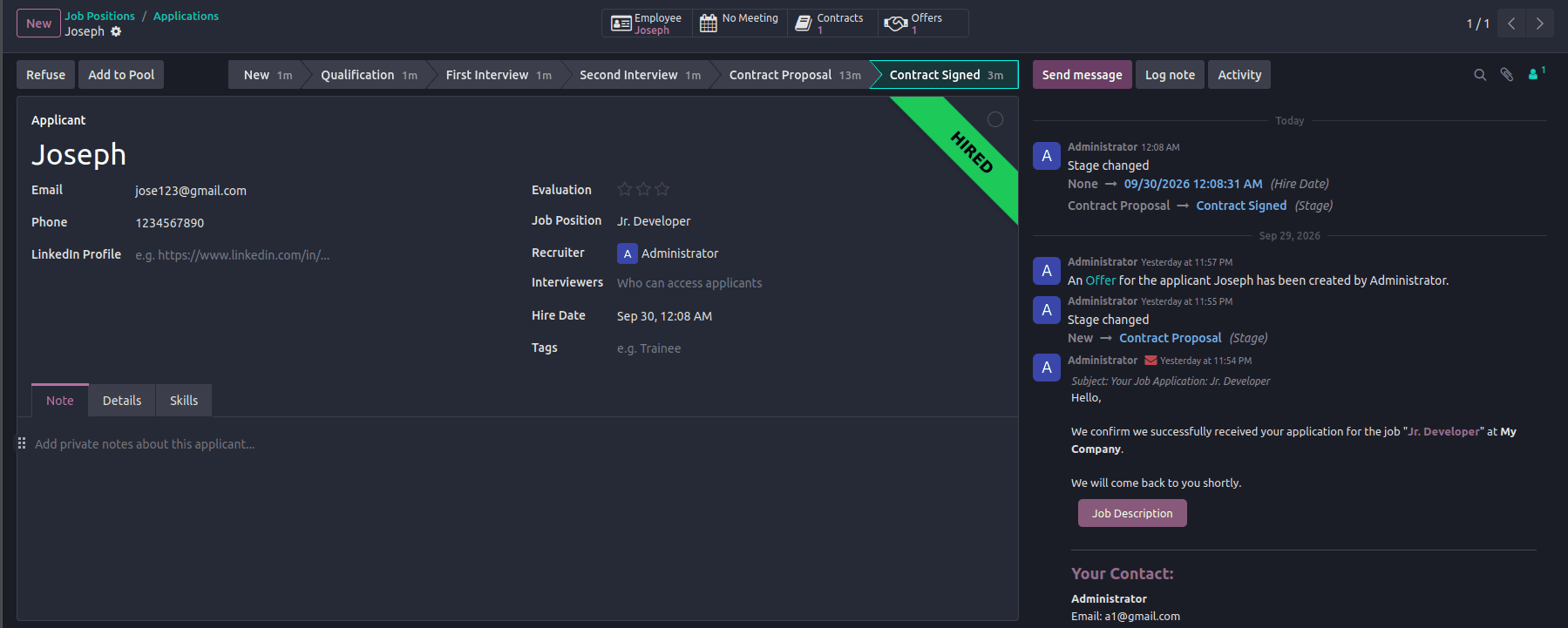Switch to the Skills tab
1568x628 pixels.
coord(184,401)
